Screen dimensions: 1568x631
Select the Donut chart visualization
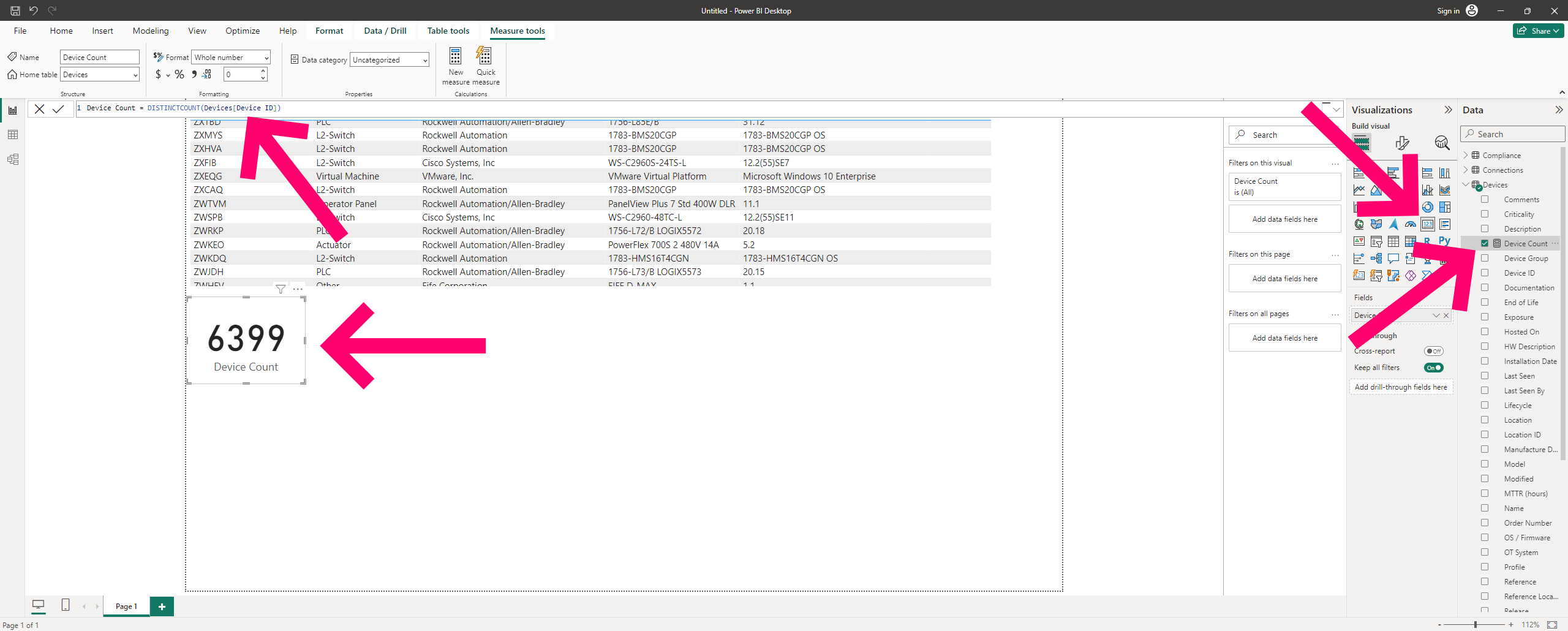coord(1428,207)
